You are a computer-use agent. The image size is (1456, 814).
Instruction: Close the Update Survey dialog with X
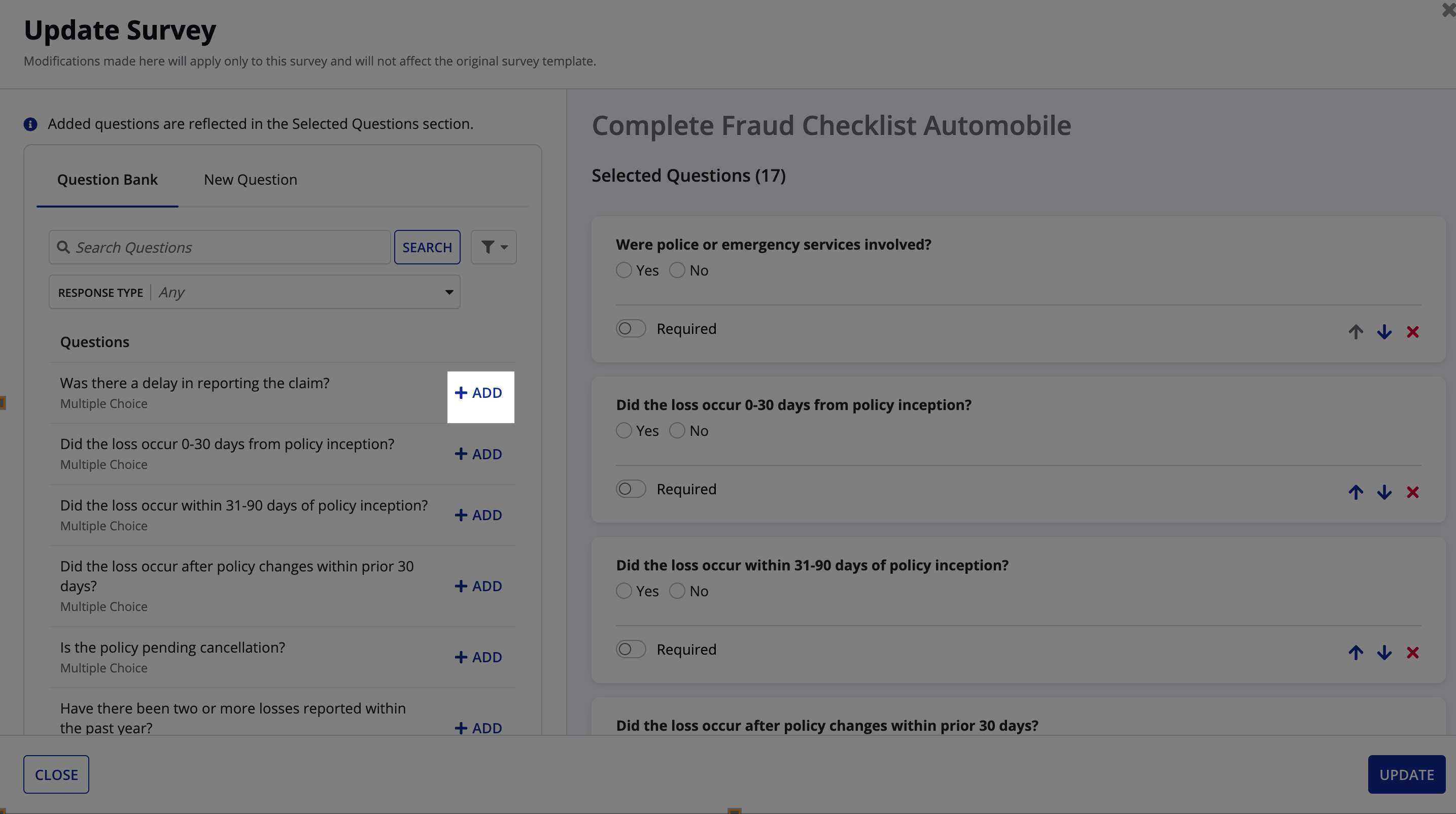(1449, 10)
